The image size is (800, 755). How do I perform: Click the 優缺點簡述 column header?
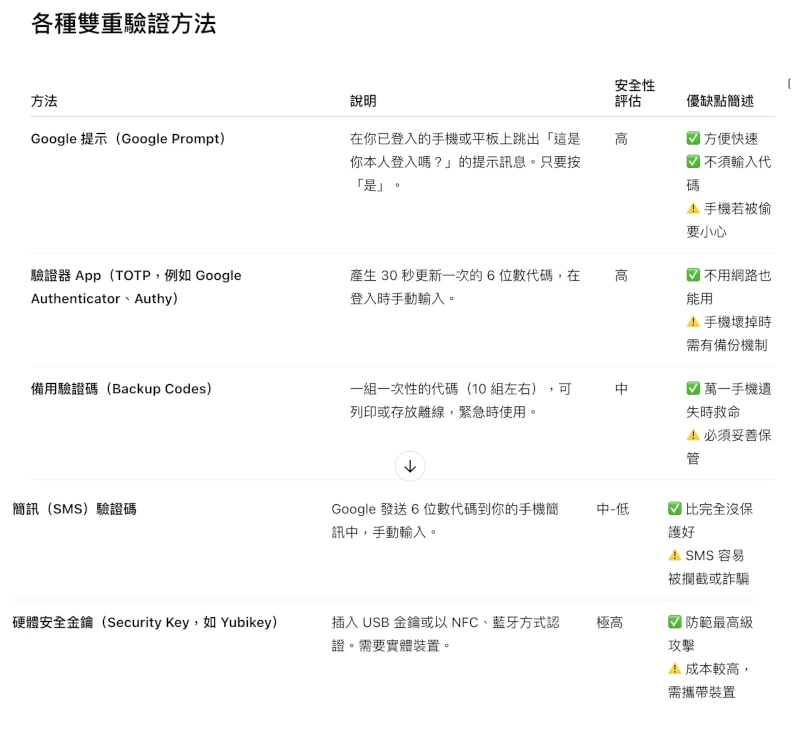tap(720, 101)
